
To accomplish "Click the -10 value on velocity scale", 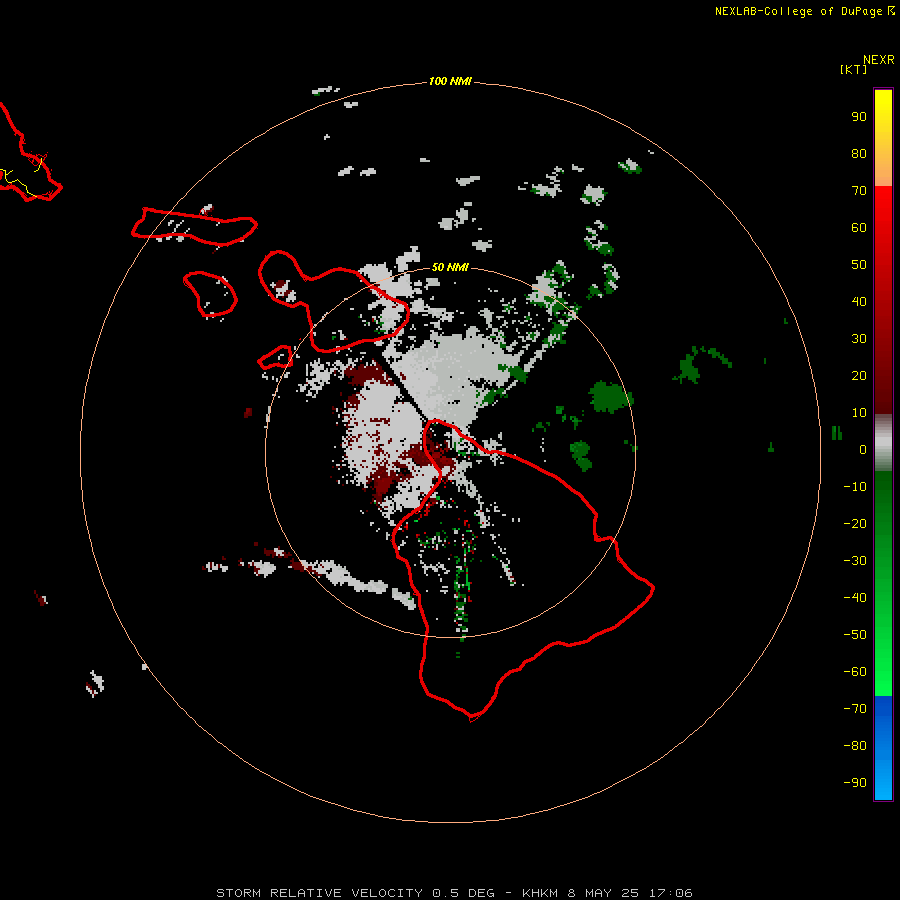I will coord(855,487).
